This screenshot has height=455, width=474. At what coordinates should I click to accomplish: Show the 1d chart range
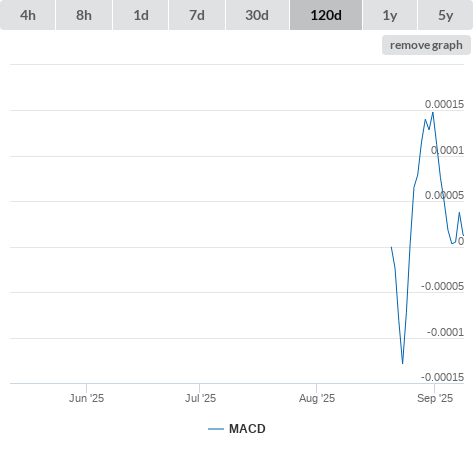(x=141, y=15)
